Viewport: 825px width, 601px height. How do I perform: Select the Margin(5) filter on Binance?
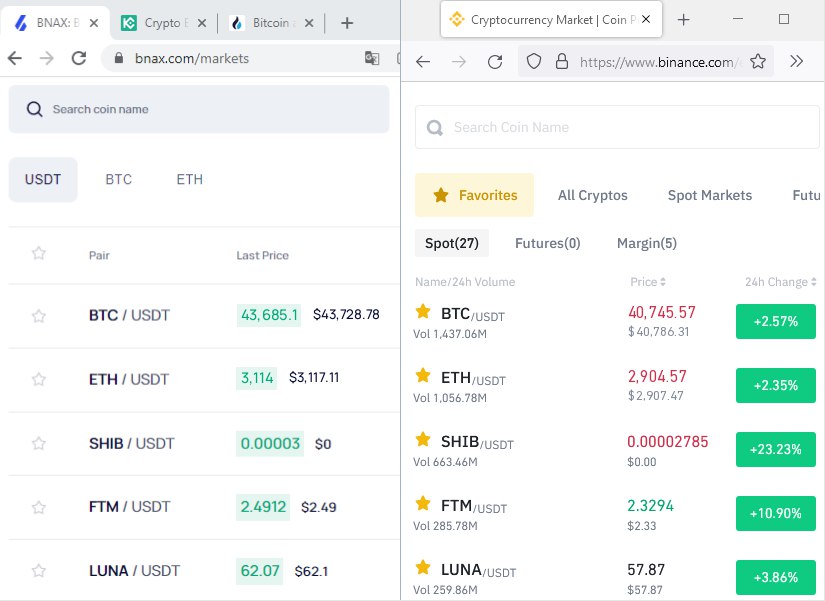point(647,243)
